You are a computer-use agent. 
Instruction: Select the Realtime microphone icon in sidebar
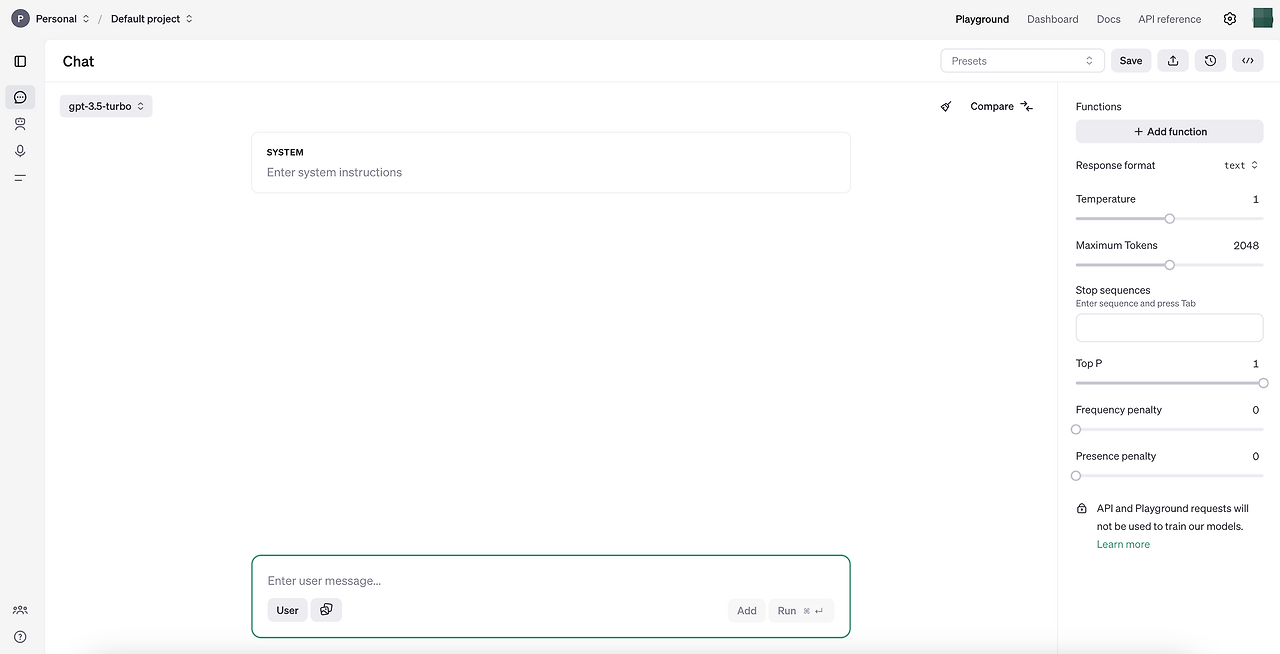20,150
